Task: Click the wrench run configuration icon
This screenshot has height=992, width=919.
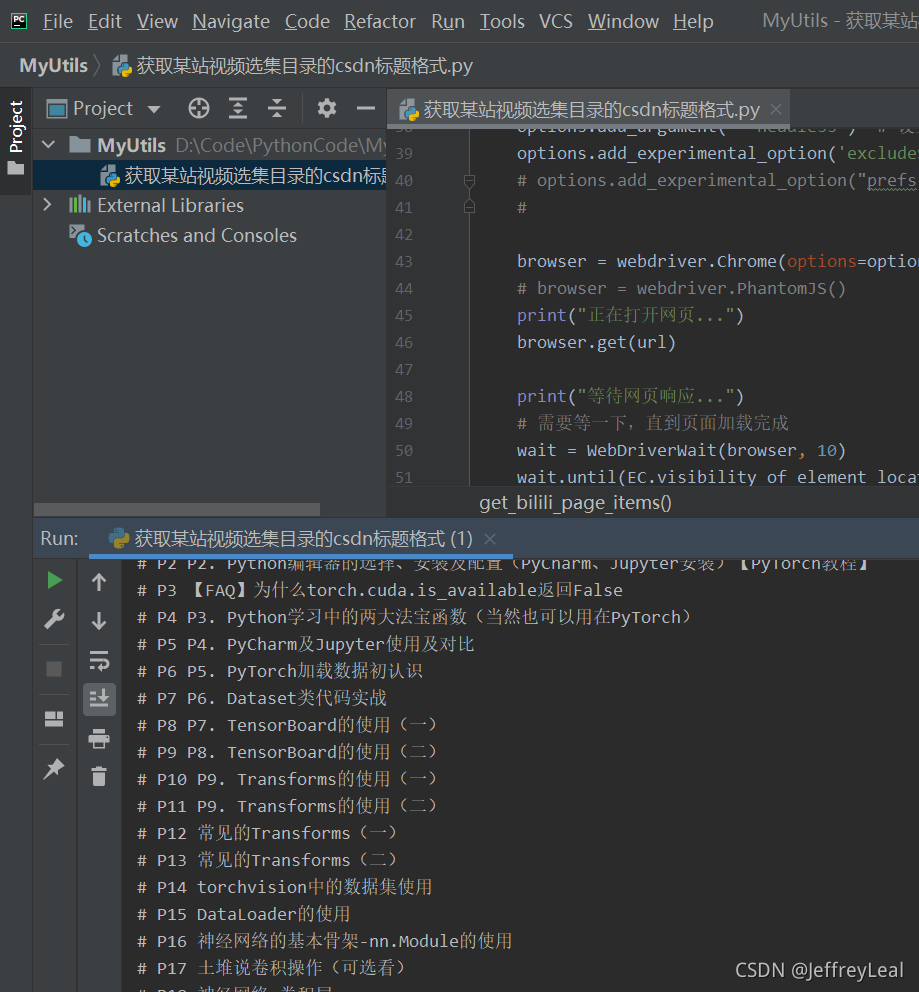Action: pos(54,619)
